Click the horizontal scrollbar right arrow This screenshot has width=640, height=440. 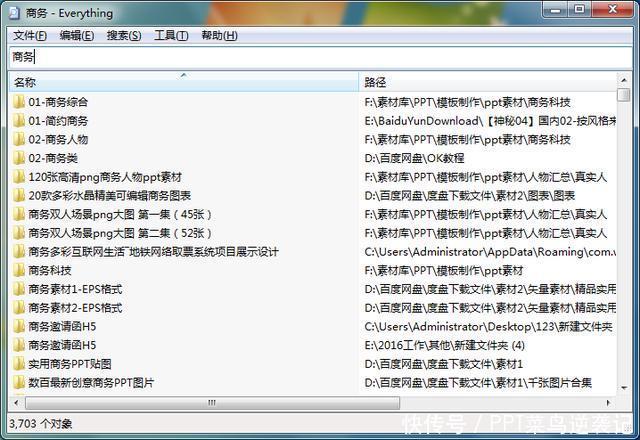(608, 403)
